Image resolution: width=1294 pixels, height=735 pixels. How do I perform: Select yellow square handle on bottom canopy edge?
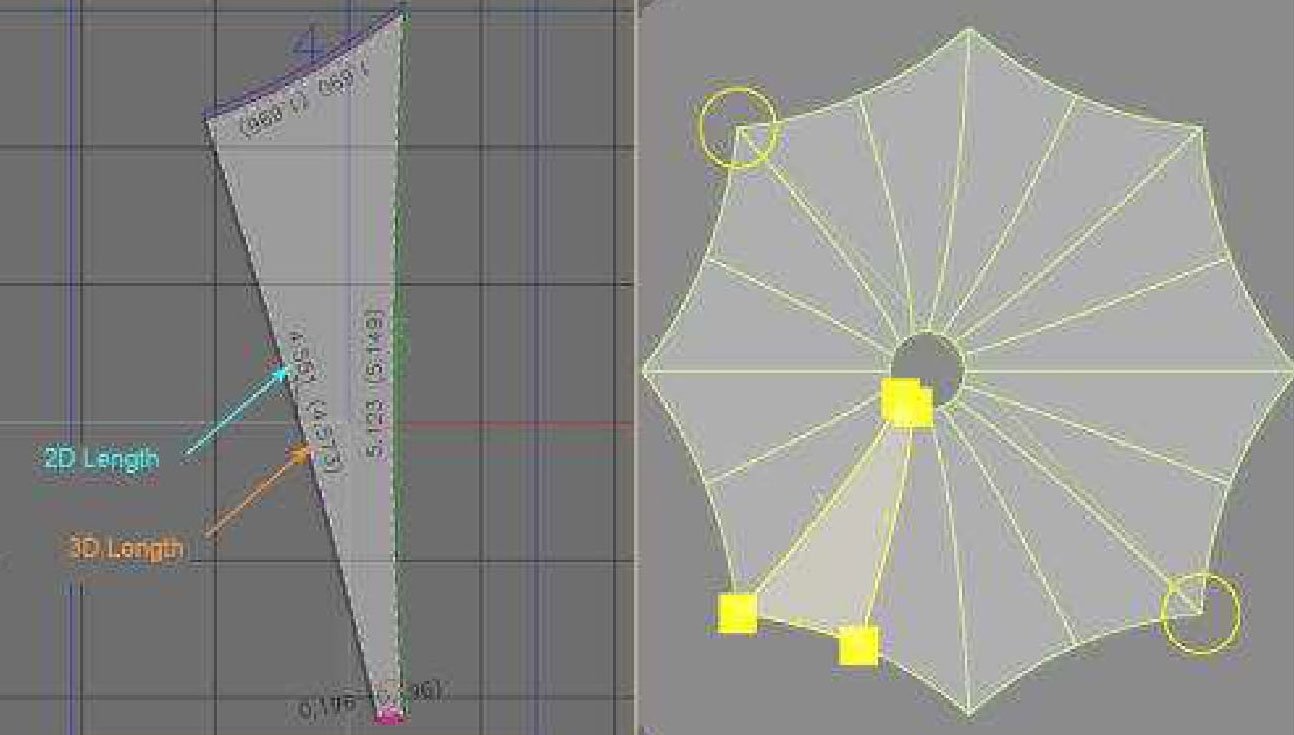tap(858, 645)
